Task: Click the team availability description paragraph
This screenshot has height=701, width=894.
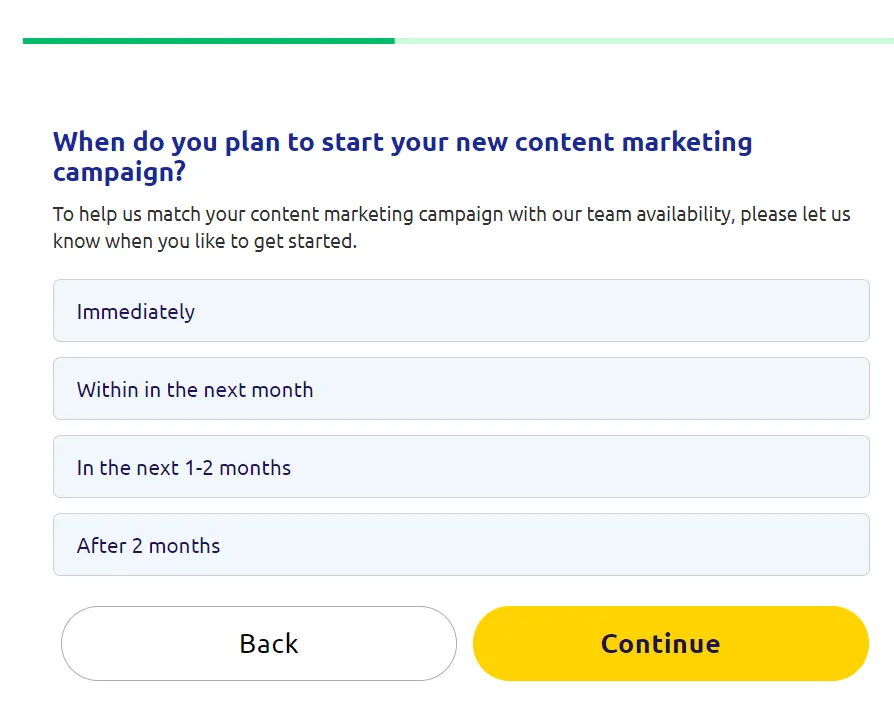Action: (451, 228)
